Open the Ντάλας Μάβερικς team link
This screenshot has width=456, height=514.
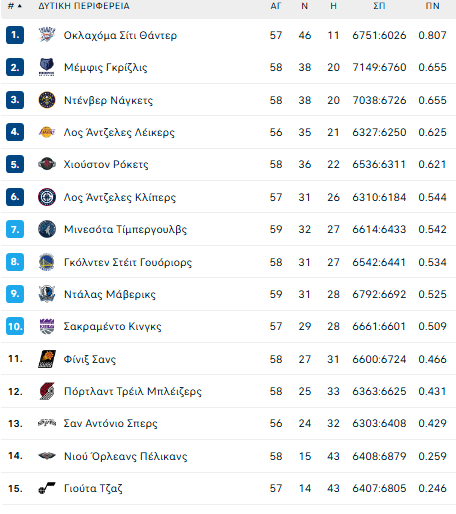click(x=110, y=294)
